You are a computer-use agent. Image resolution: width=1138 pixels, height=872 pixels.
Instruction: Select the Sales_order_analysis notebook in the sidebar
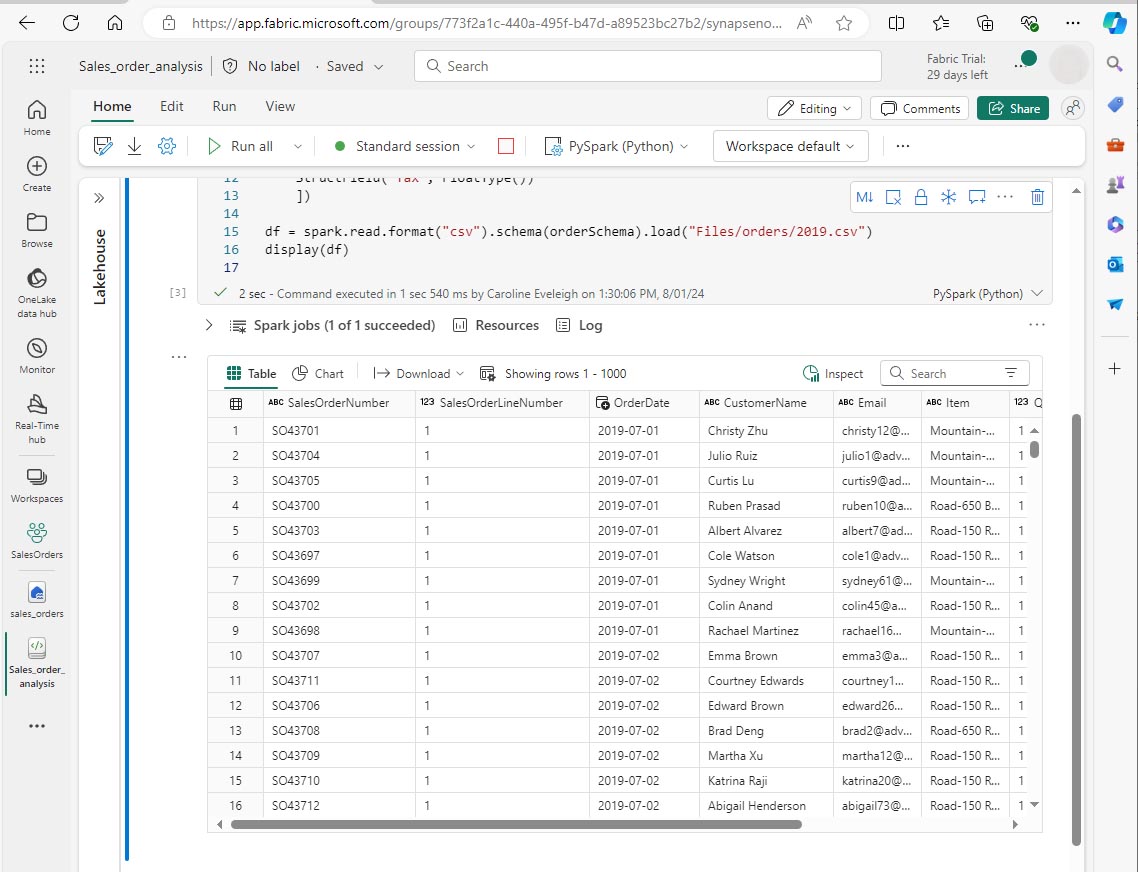pos(37,663)
